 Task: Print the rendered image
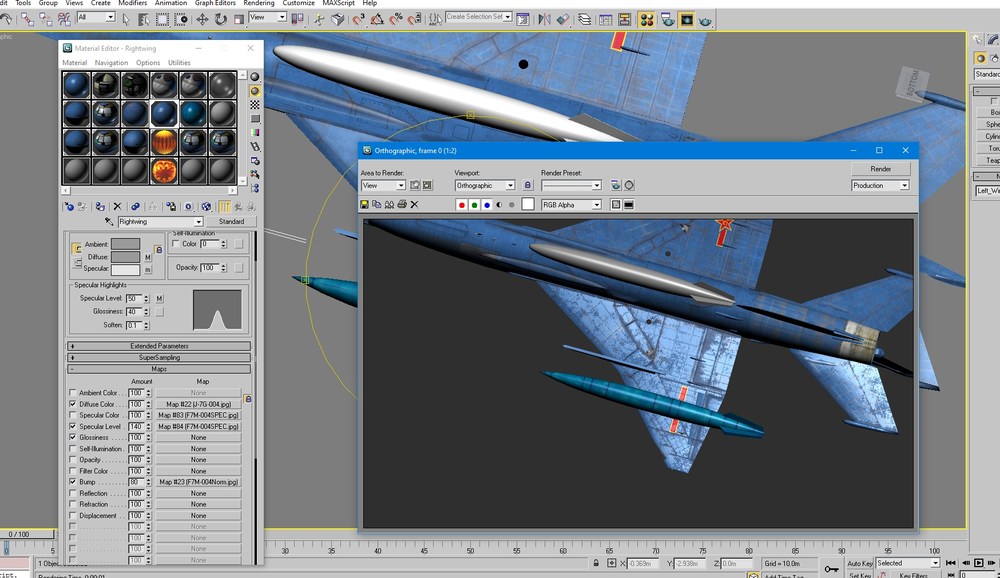tap(402, 205)
